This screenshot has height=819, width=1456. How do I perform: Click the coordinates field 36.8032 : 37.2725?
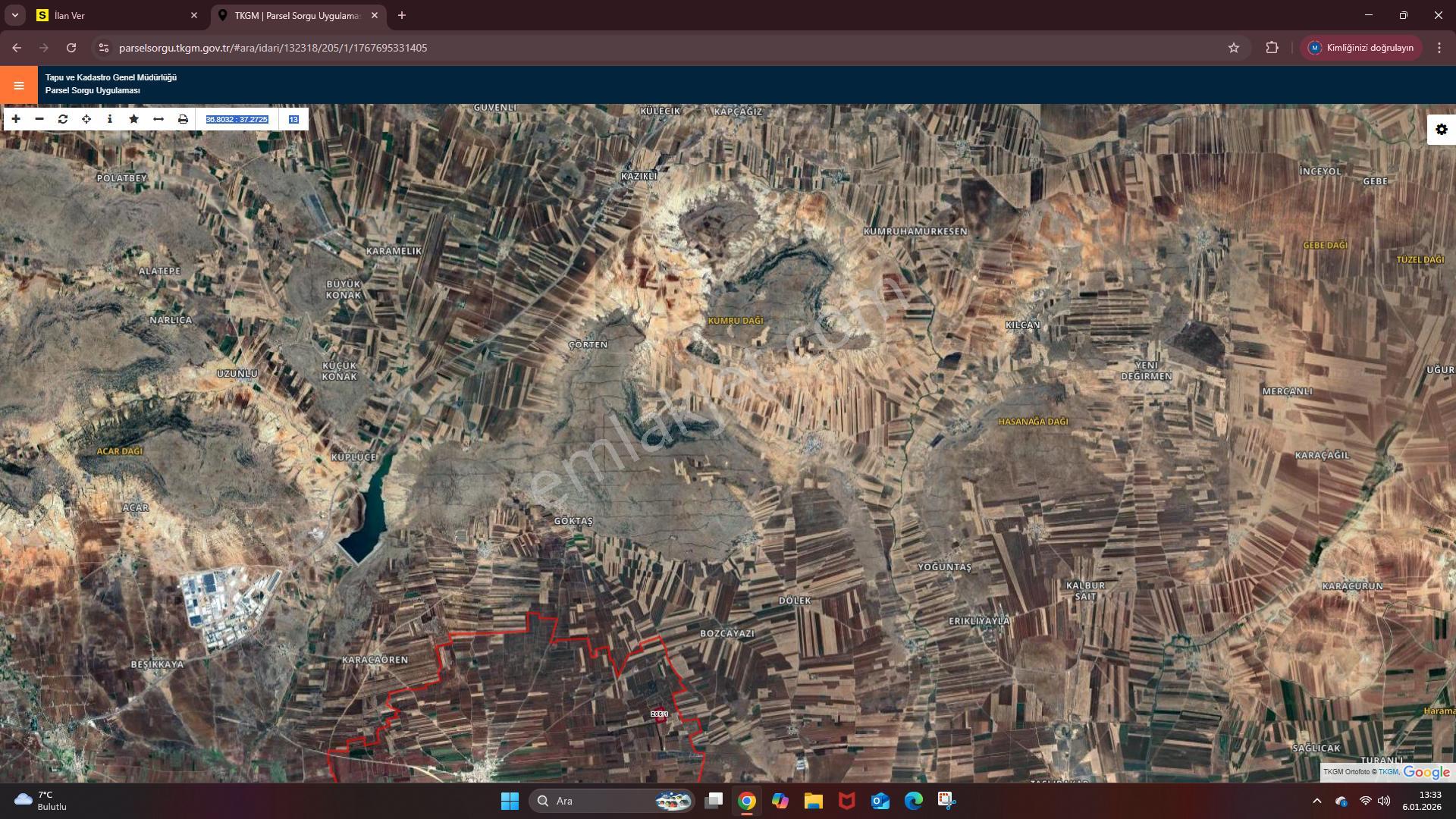pos(237,119)
